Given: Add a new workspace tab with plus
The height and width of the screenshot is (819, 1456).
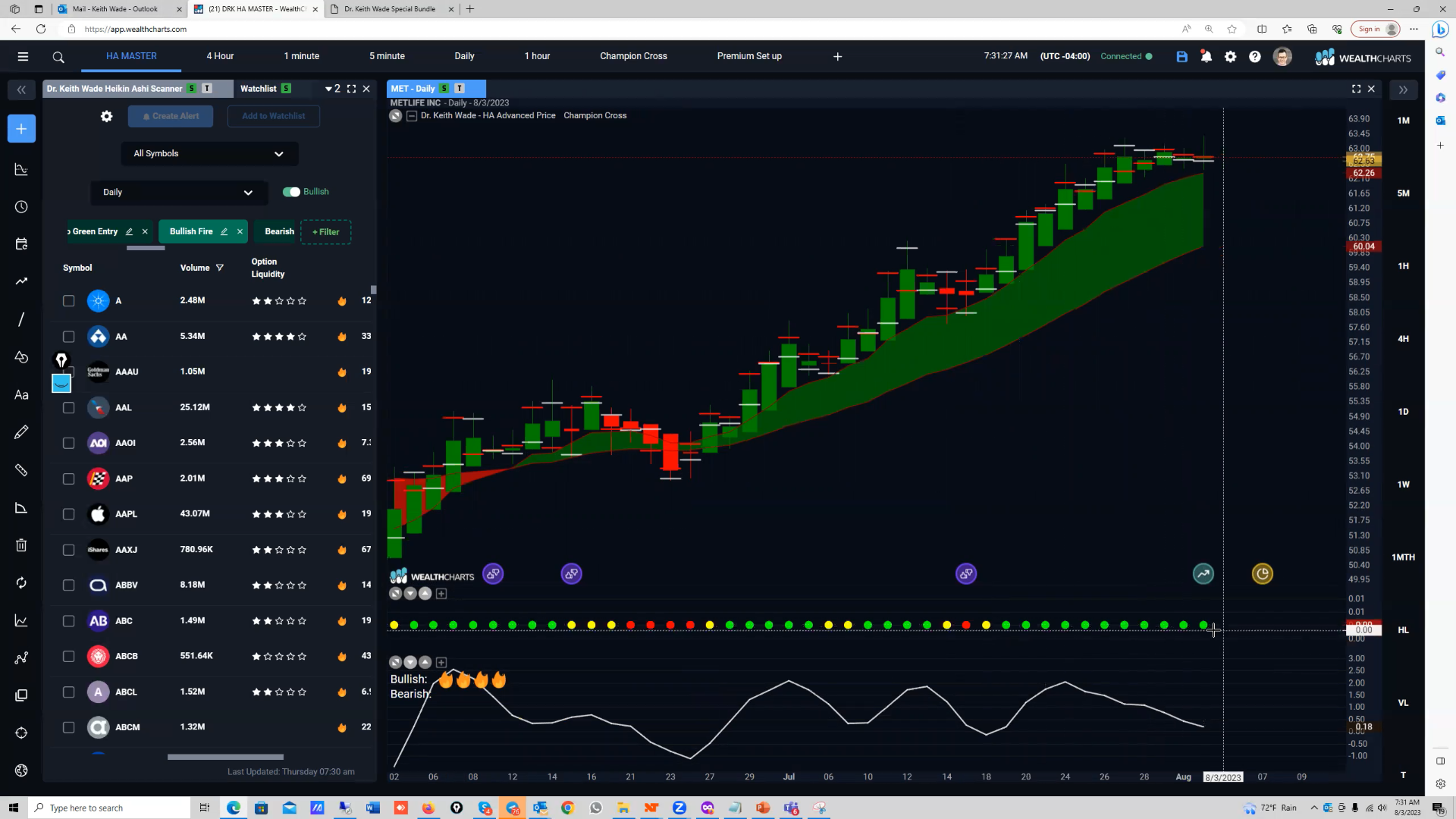Looking at the screenshot, I should [838, 57].
